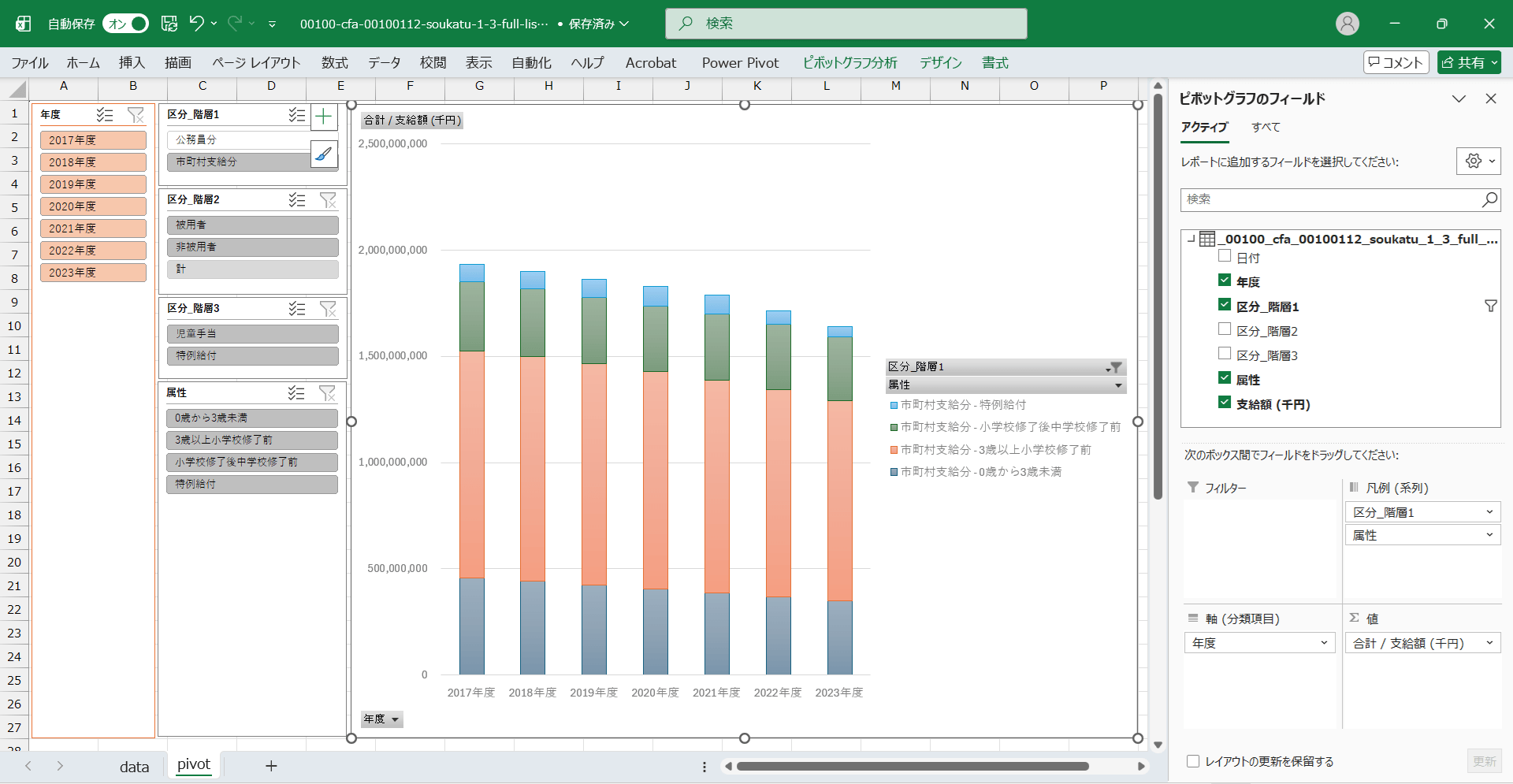Check the 日付 field checkbox
Screen dimensions: 1513x784
click(1225, 256)
